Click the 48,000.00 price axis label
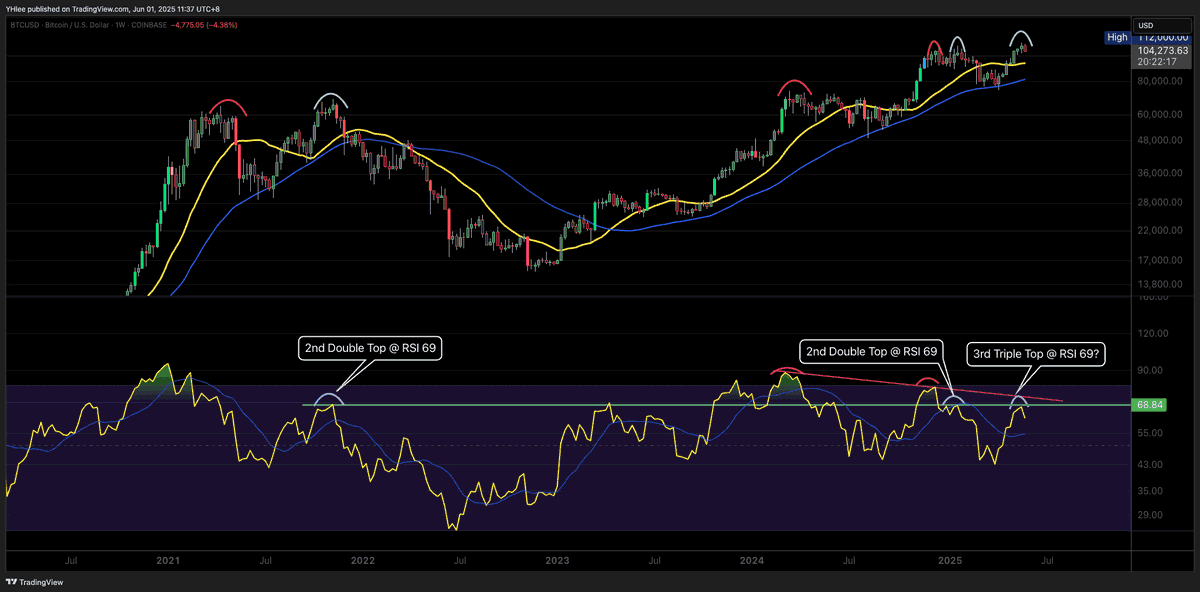Viewport: 1200px width, 592px height. 1158,140
